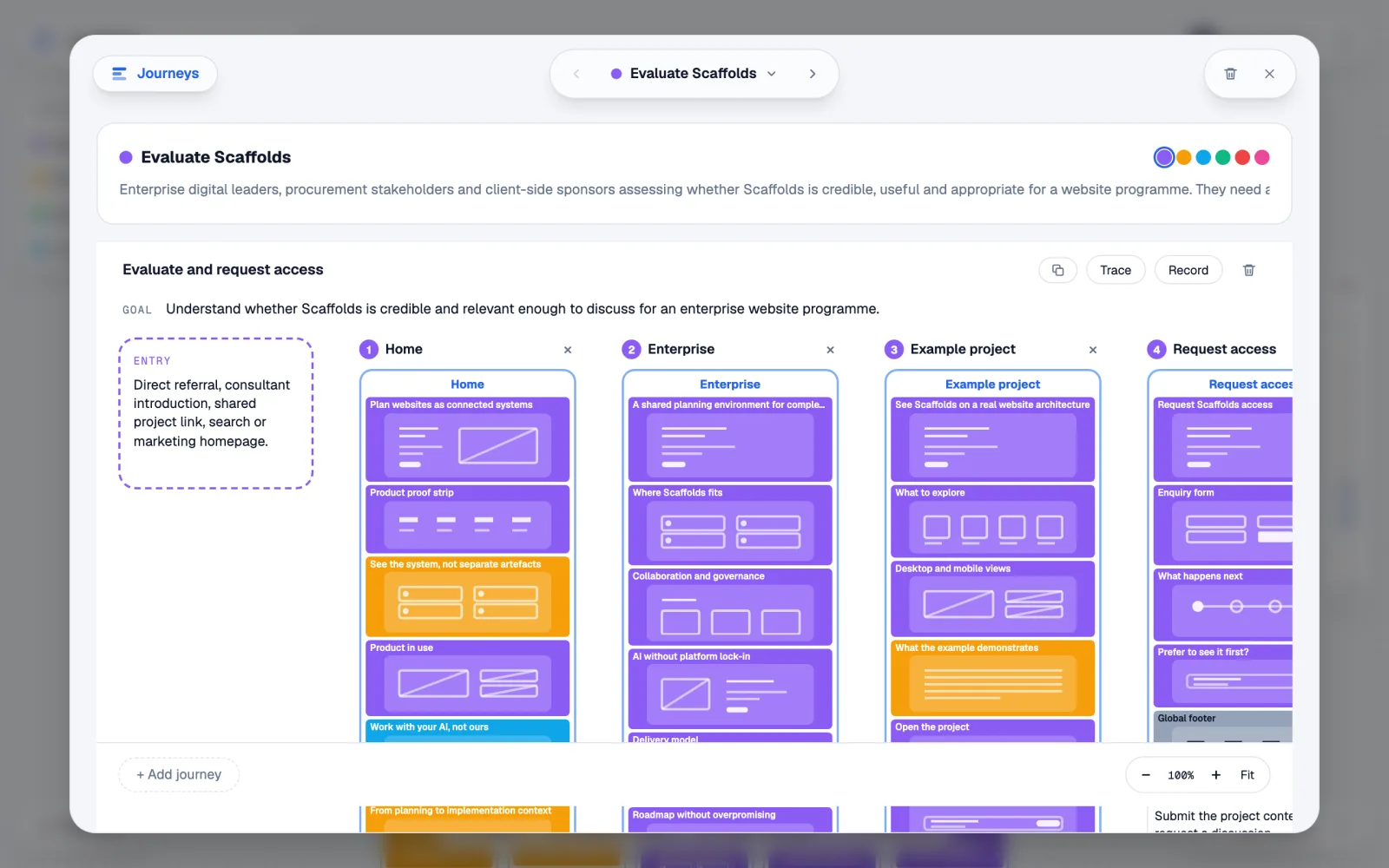Zoom in with the plus button

(1216, 775)
